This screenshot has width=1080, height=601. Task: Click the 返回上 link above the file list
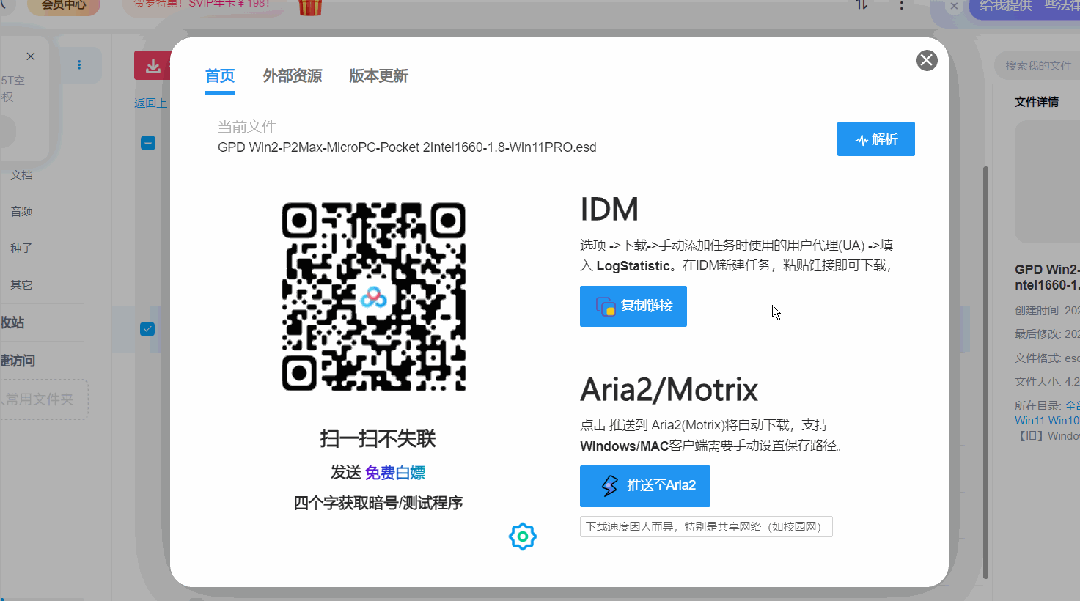(x=151, y=103)
